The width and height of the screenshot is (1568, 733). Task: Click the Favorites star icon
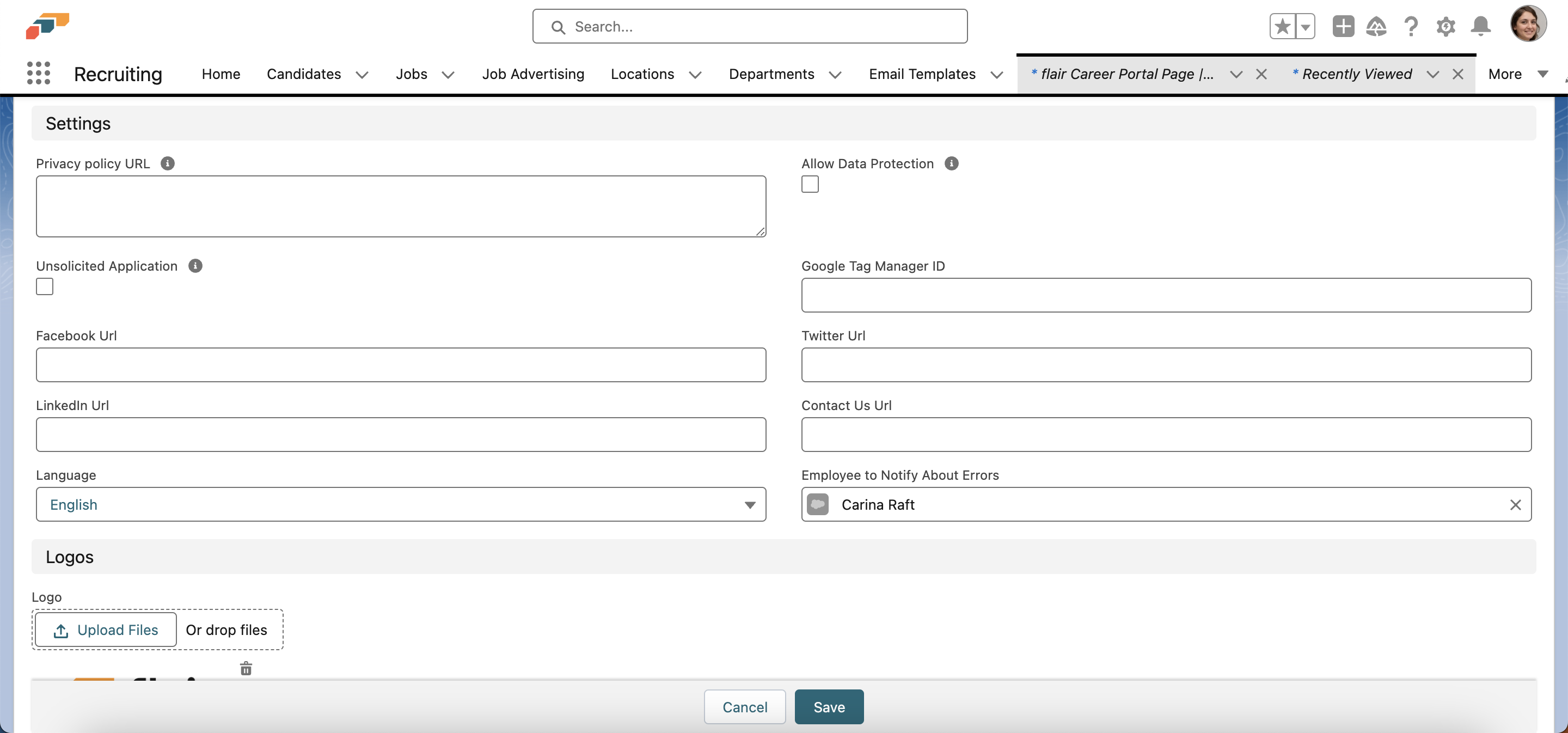pyautogui.click(x=1283, y=26)
